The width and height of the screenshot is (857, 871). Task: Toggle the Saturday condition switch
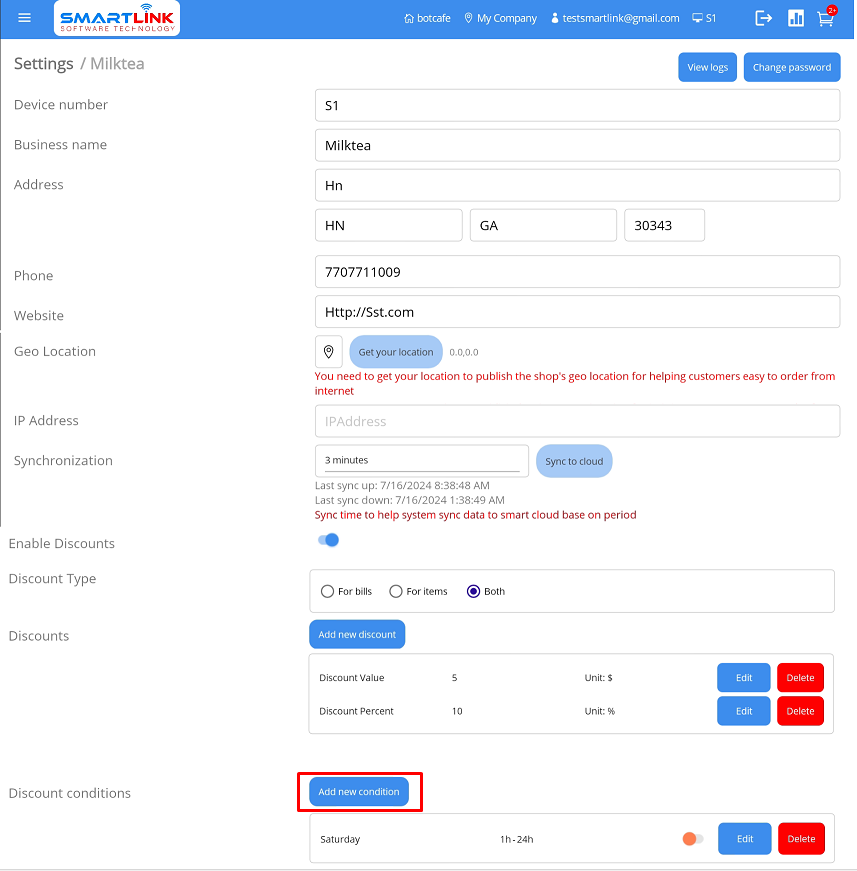point(693,839)
